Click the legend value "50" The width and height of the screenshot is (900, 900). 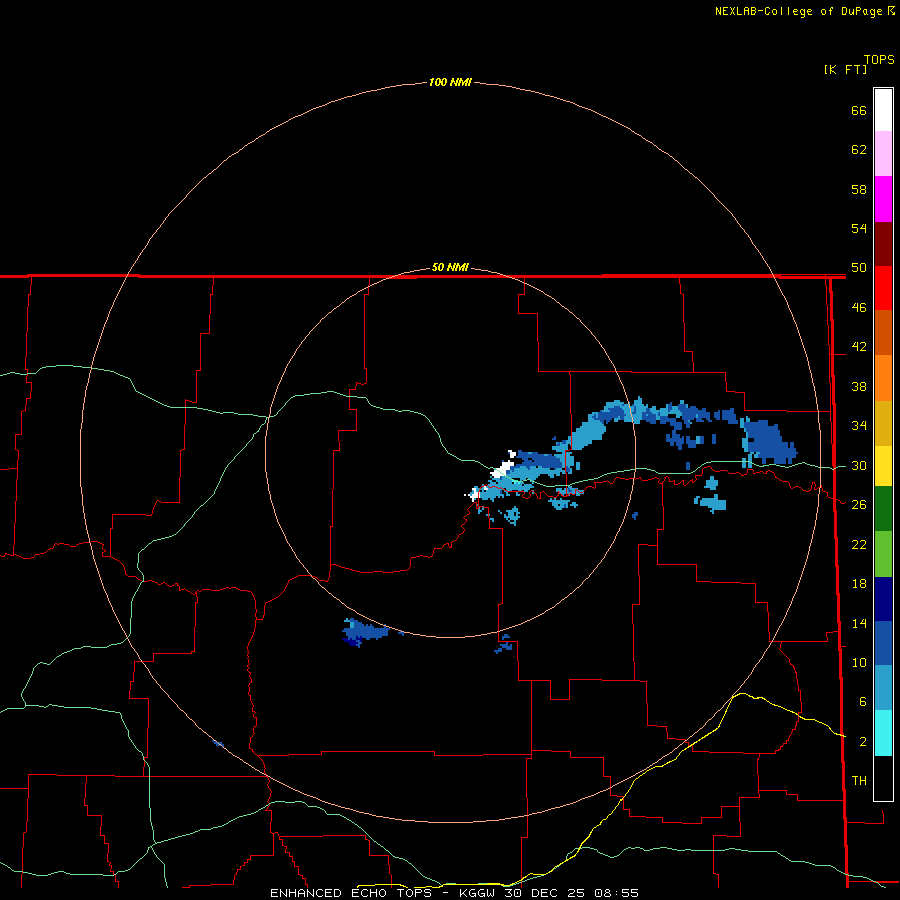pyautogui.click(x=859, y=268)
